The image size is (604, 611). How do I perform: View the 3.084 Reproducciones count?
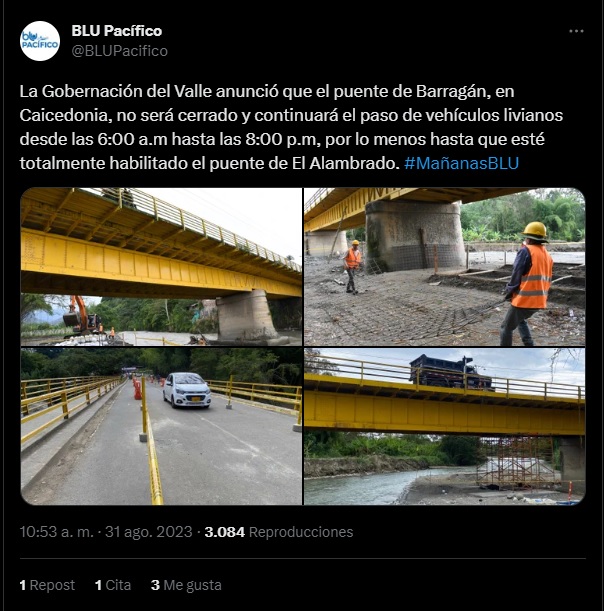pyautogui.click(x=279, y=532)
